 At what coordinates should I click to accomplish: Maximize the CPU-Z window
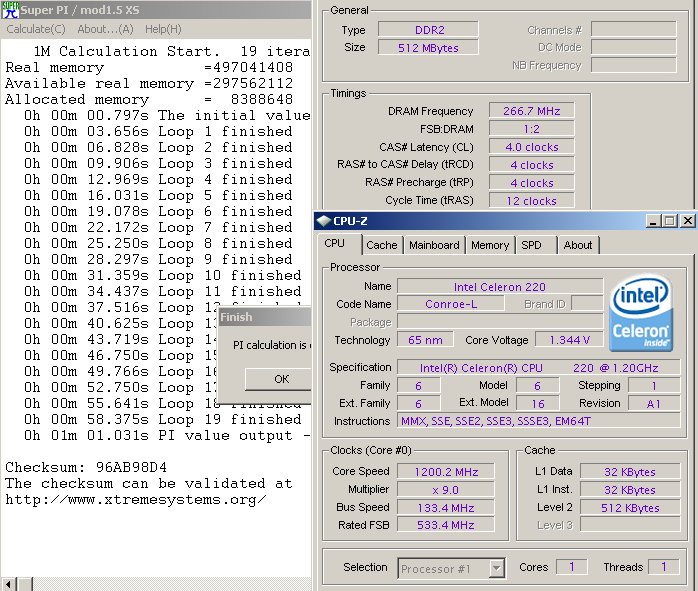point(670,221)
